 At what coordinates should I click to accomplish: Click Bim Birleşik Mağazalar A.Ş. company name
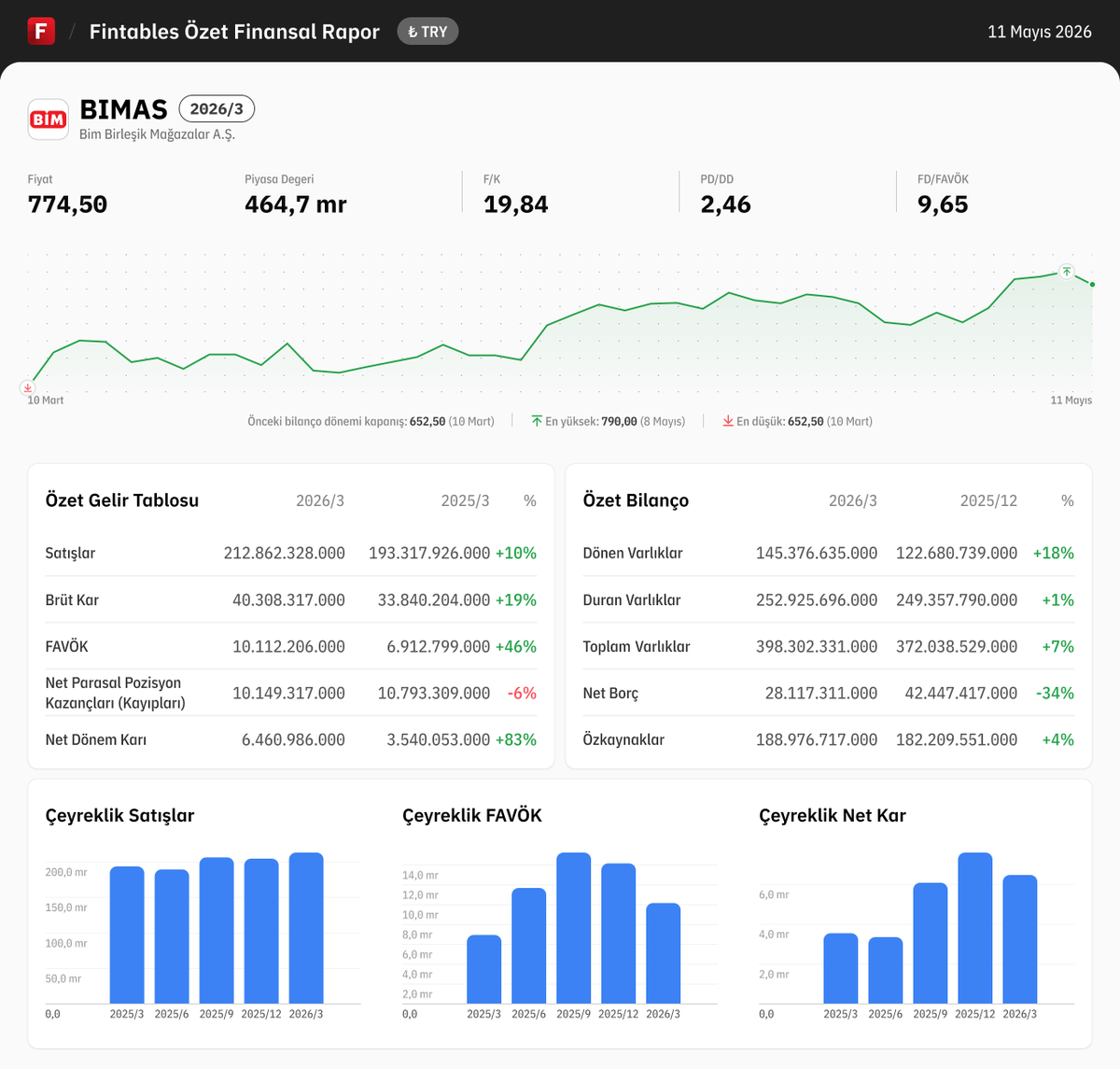pos(157,134)
